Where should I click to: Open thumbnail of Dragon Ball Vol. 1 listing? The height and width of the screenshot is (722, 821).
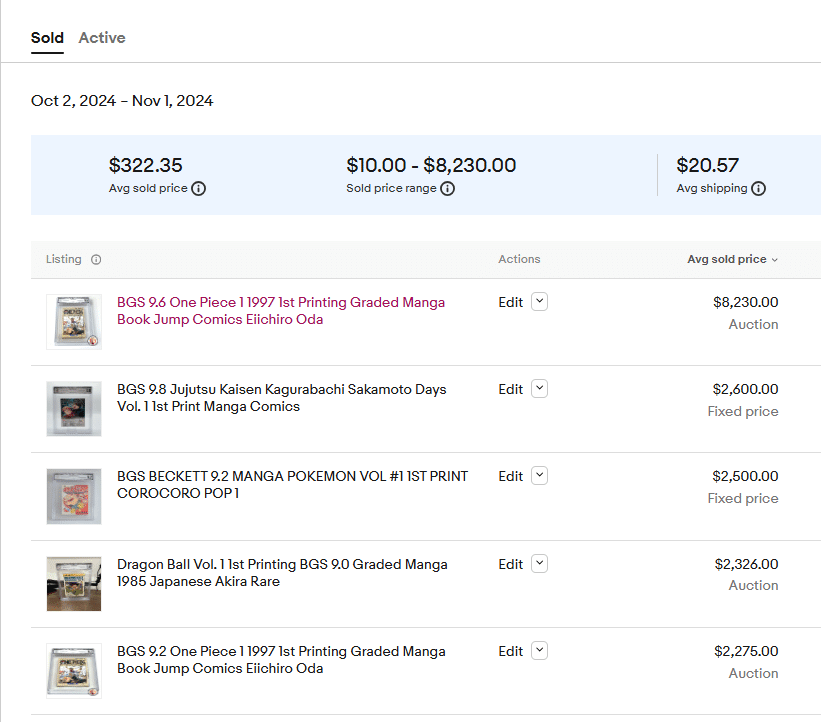(74, 584)
